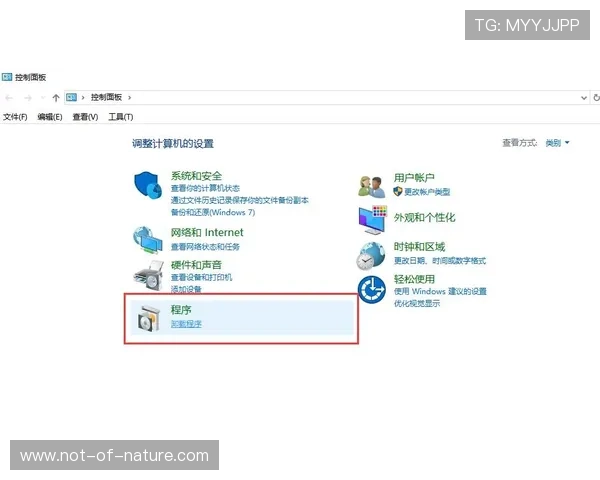Click Control Panel icon in address bar
The image size is (600, 480).
click(x=72, y=97)
